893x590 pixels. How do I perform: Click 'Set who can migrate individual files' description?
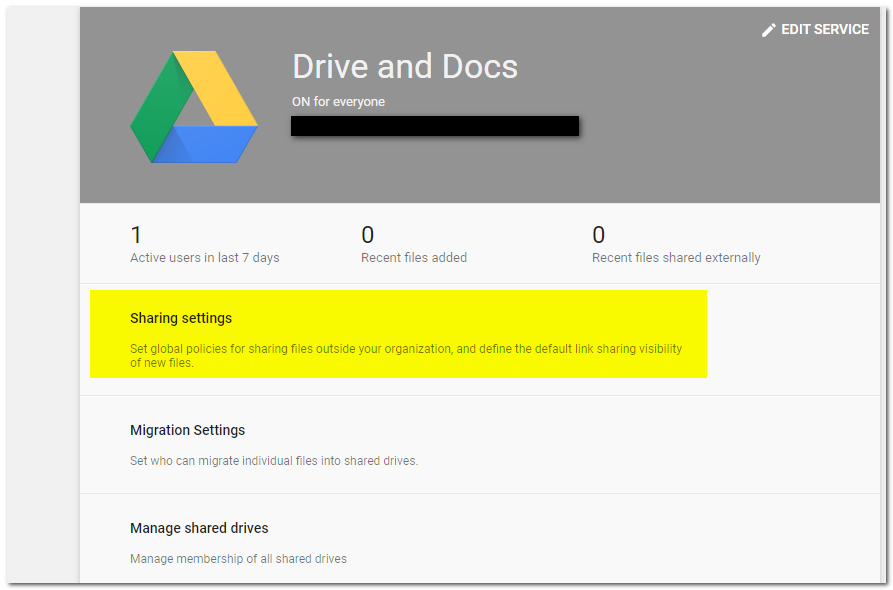click(x=274, y=461)
